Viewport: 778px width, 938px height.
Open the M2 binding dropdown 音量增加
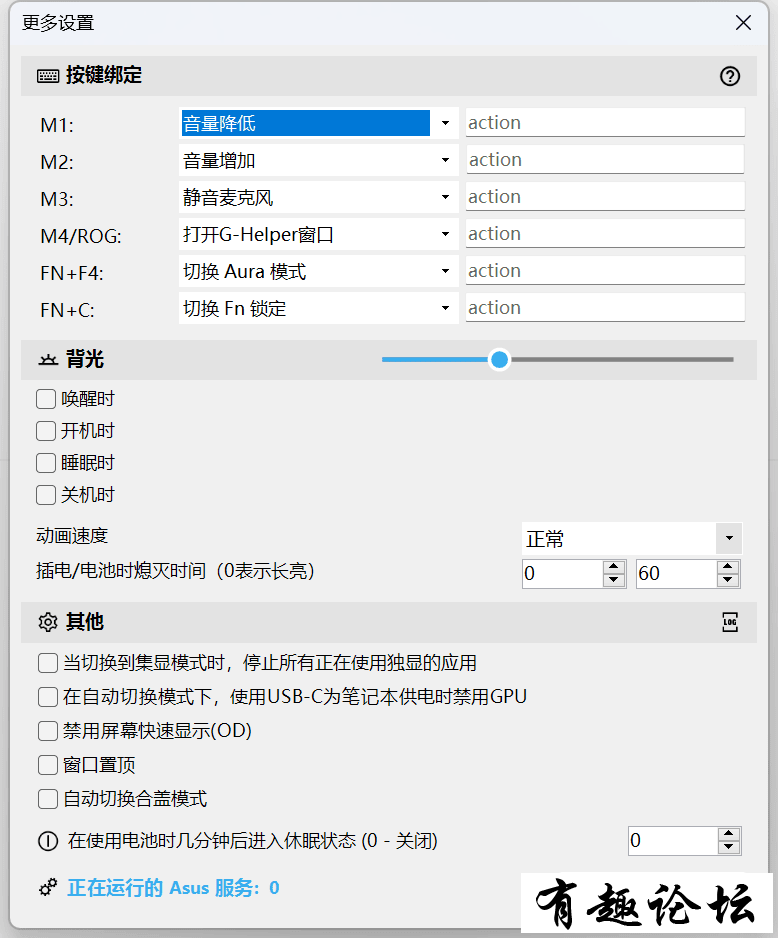click(x=318, y=160)
